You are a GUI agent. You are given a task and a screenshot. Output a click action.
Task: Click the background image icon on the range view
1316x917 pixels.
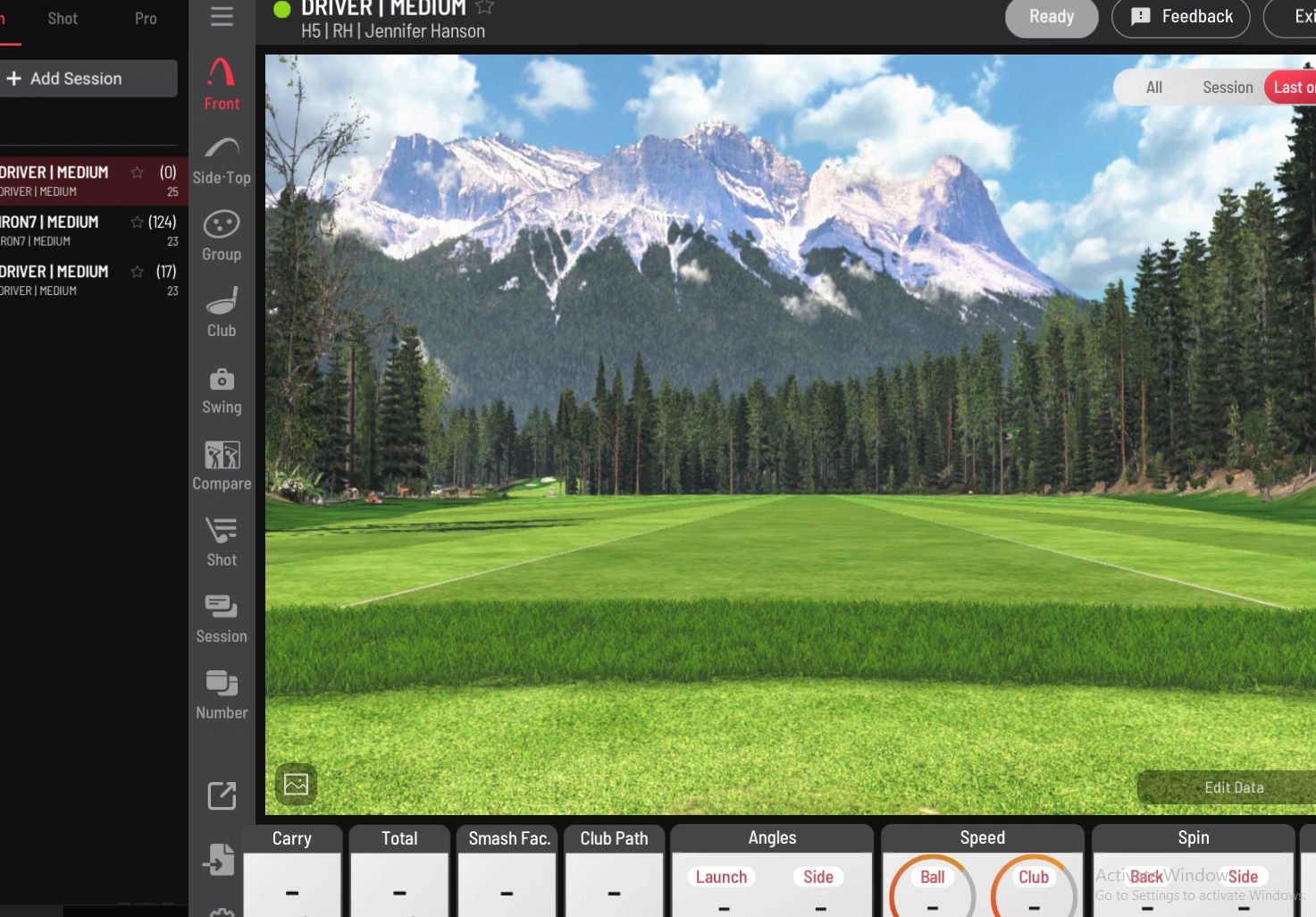[x=296, y=785]
